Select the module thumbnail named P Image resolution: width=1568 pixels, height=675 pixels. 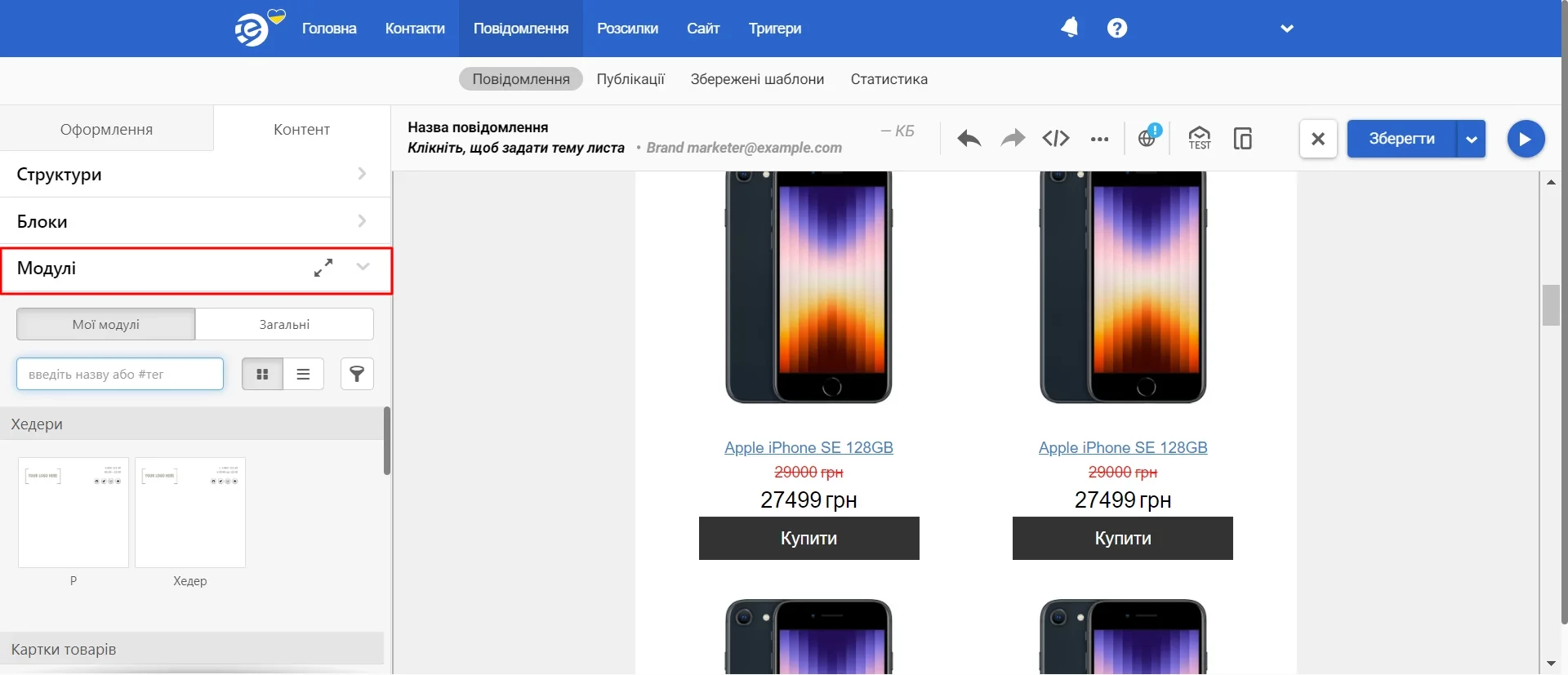73,513
